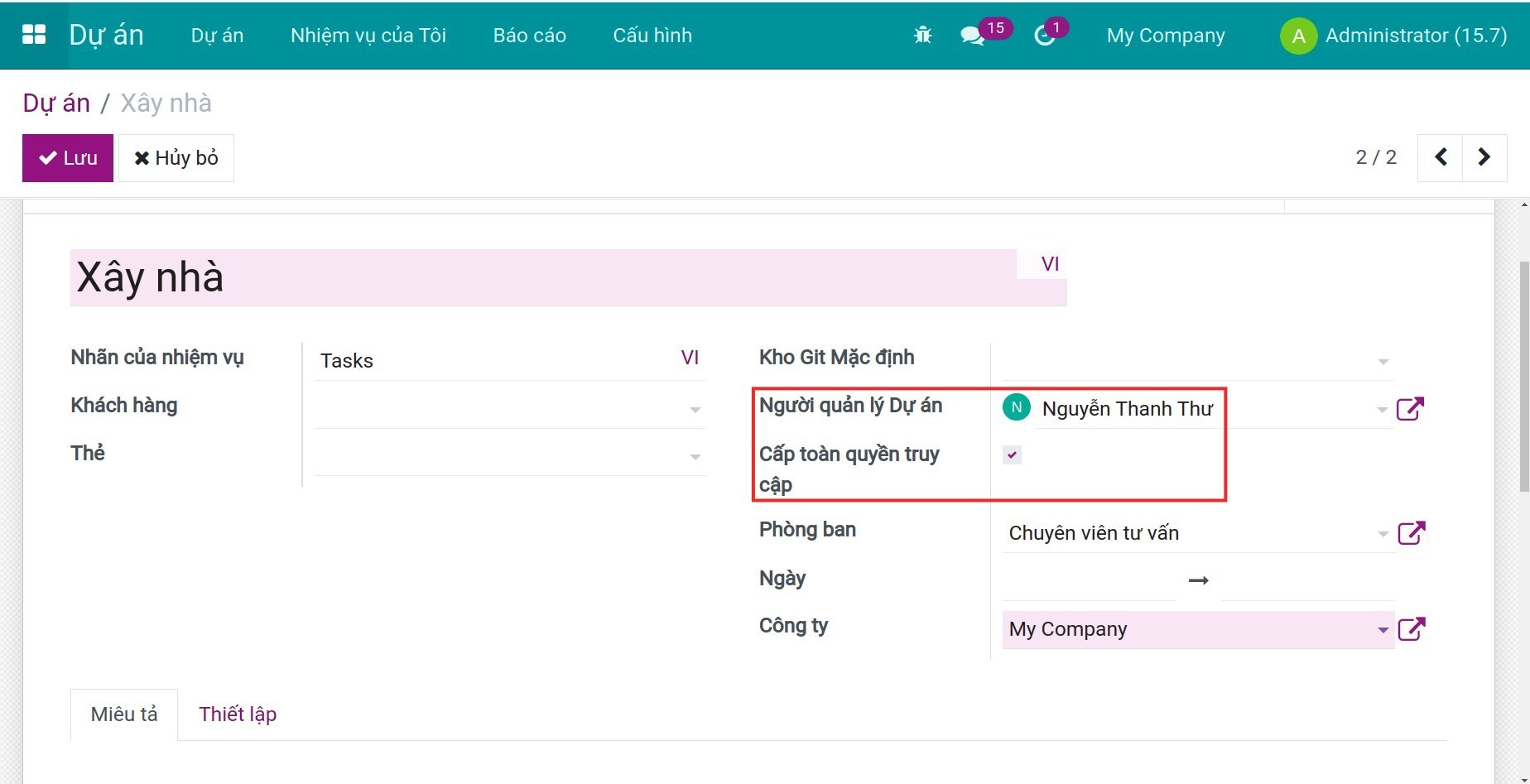The height and width of the screenshot is (784, 1530).
Task: Open external link for Phòng ban field
Action: 1411,533
